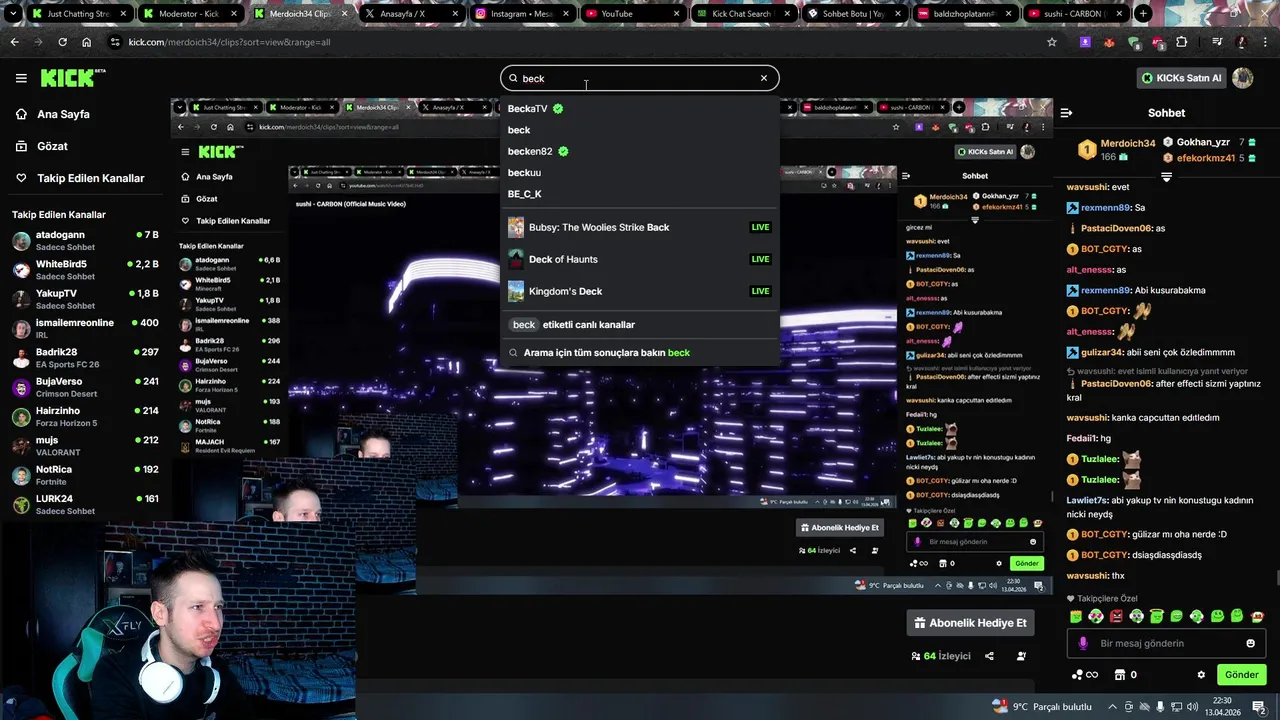Viewport: 1280px width, 720px height.
Task: Go back with the browser back arrow
Action: 14,42
